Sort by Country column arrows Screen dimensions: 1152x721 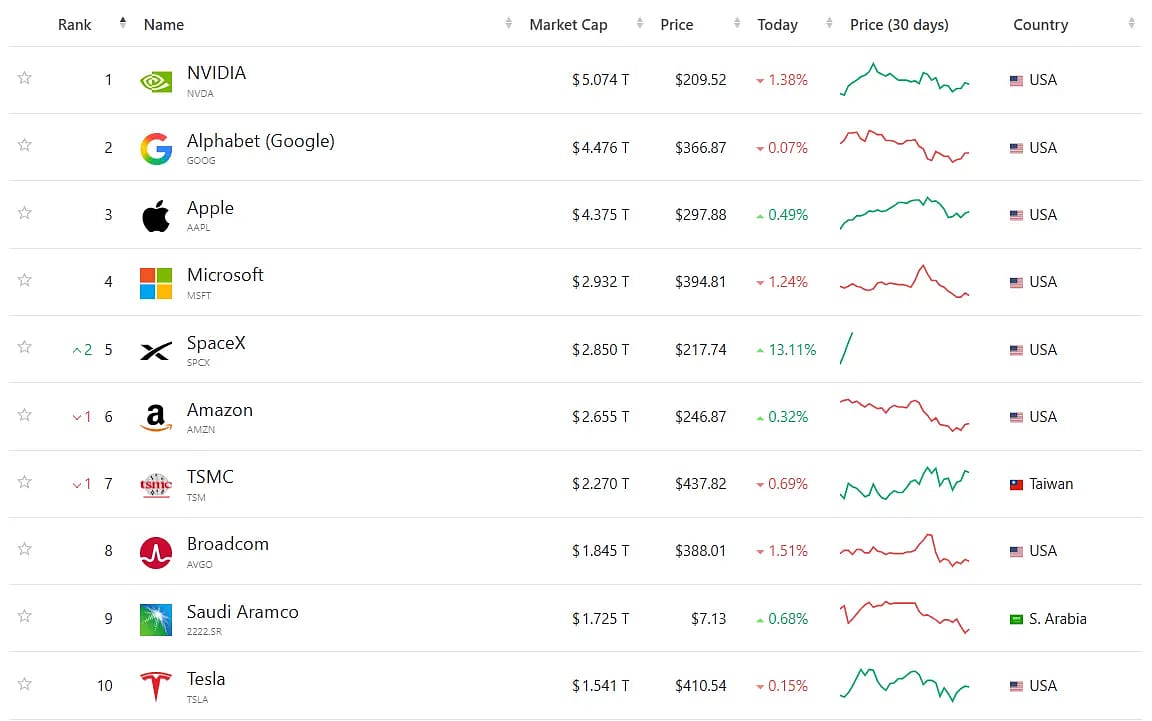pos(1131,24)
